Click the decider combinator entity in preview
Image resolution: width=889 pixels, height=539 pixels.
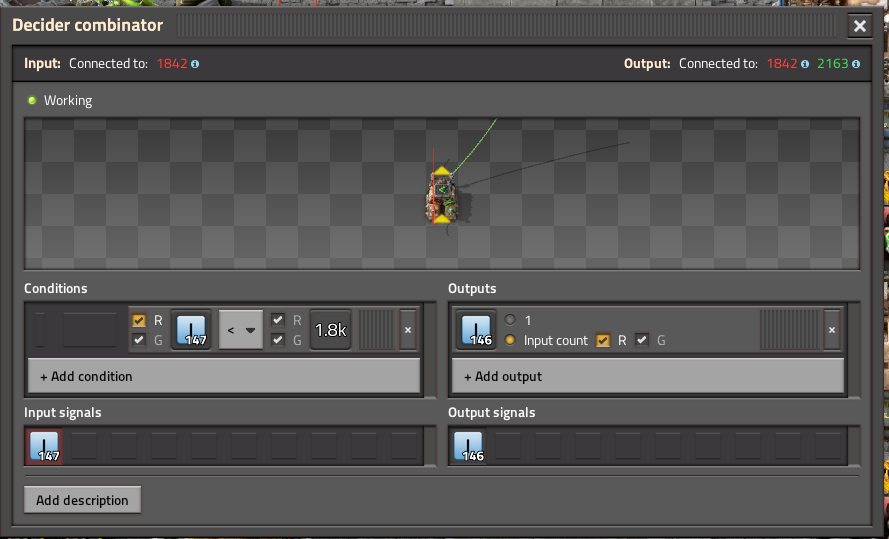point(443,195)
